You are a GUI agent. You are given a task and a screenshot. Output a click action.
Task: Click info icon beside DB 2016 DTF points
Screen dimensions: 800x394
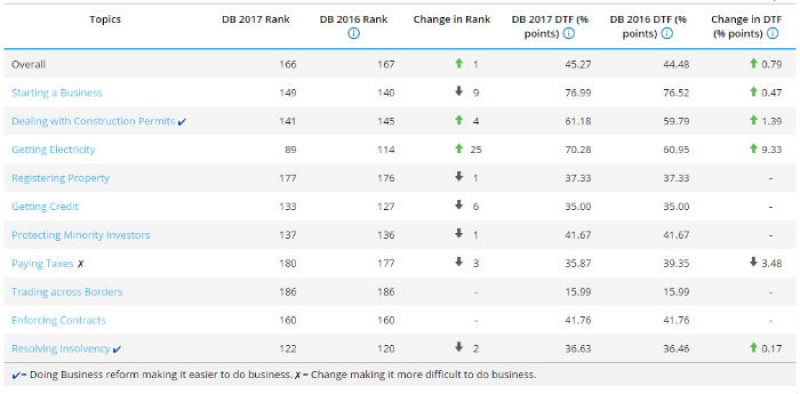(667, 34)
